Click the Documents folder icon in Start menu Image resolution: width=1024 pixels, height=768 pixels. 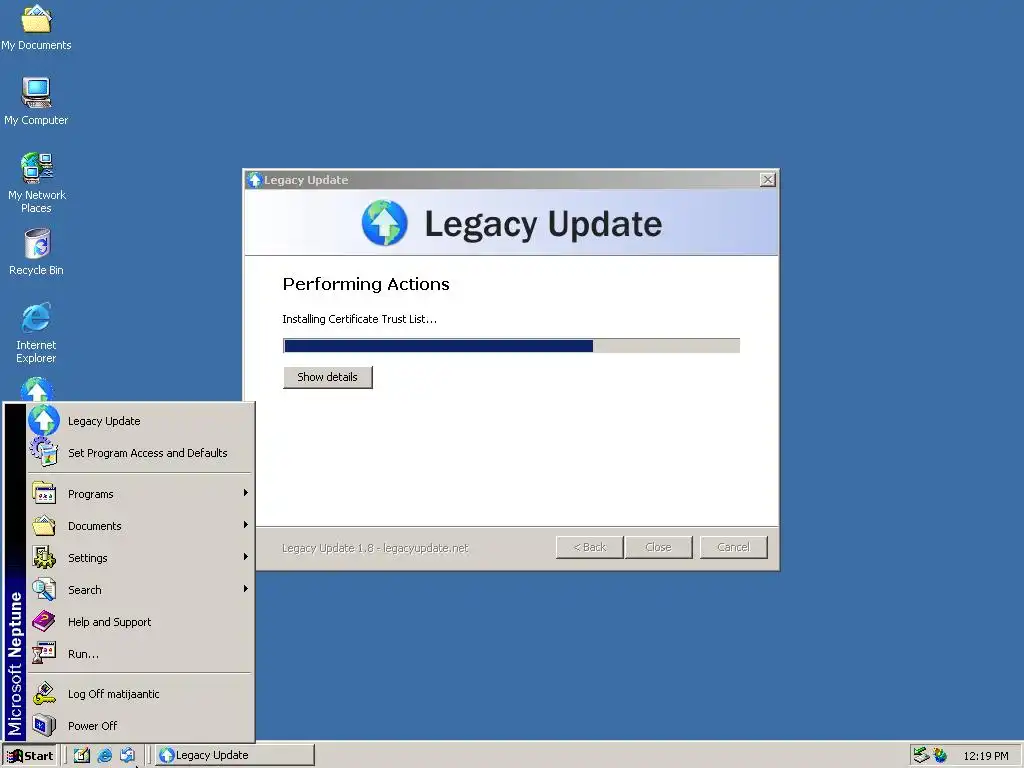tap(44, 525)
